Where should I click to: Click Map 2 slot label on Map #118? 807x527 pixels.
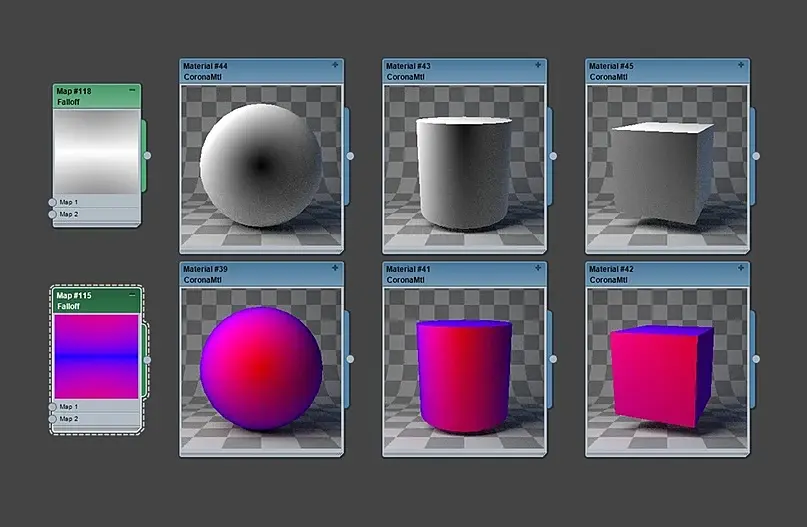tap(68, 214)
